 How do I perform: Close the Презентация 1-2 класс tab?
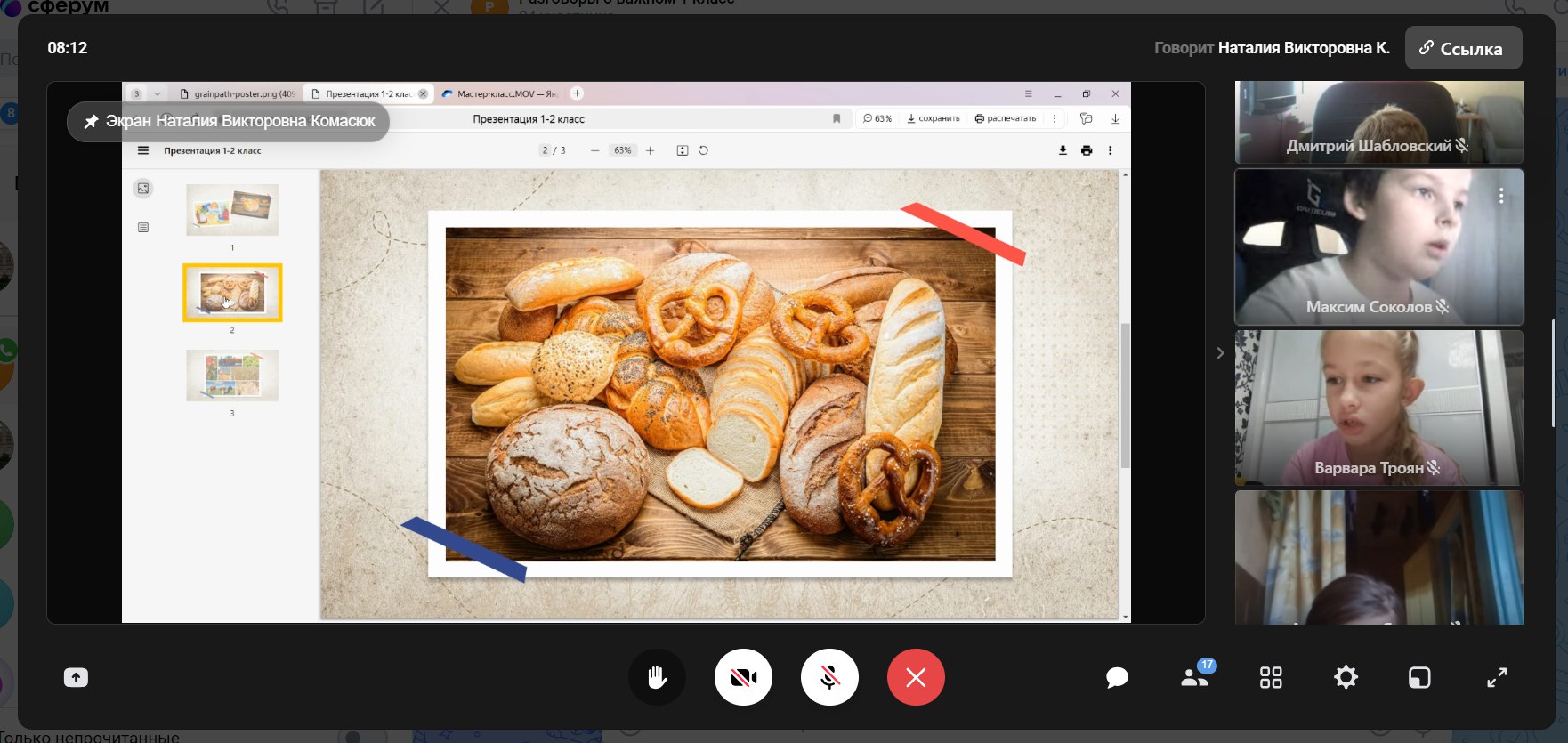coord(423,93)
